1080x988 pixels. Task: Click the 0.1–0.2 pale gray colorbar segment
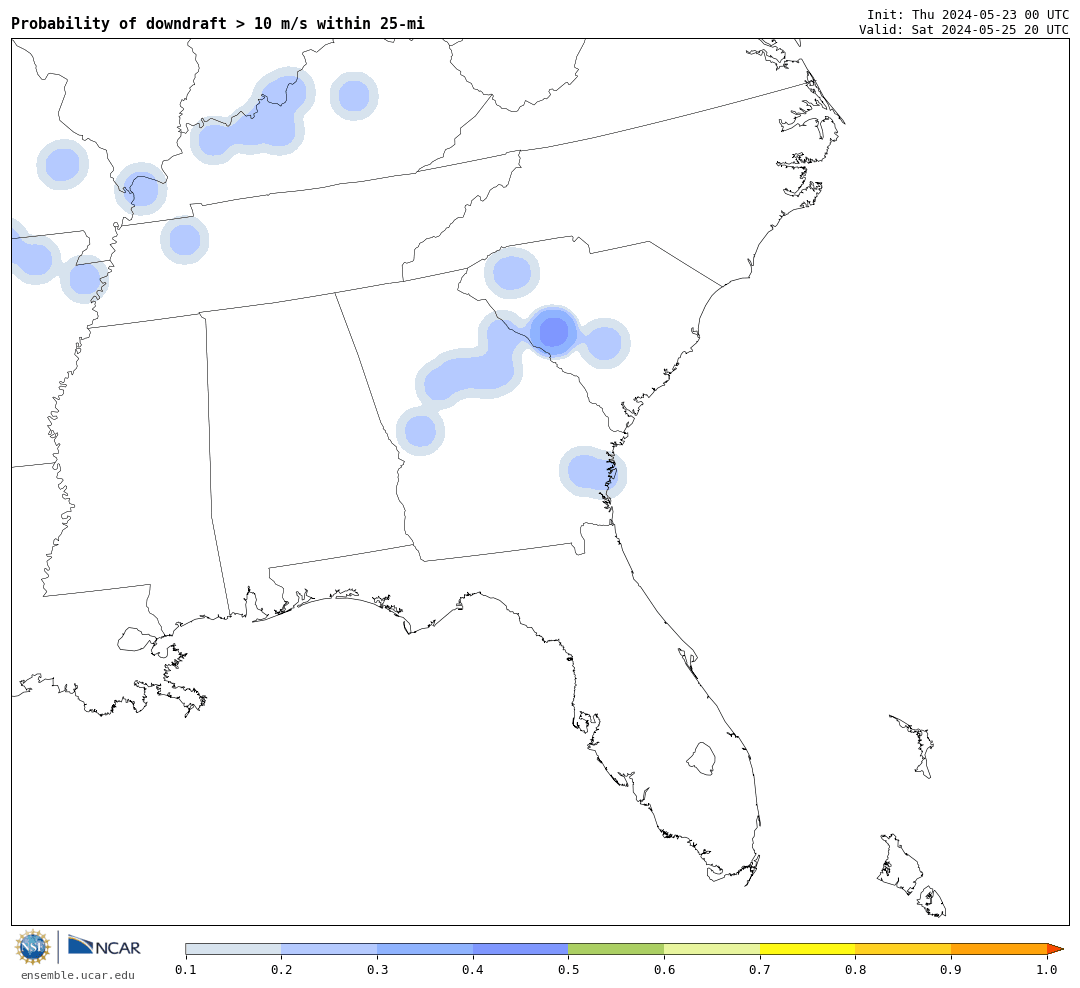(x=233, y=949)
